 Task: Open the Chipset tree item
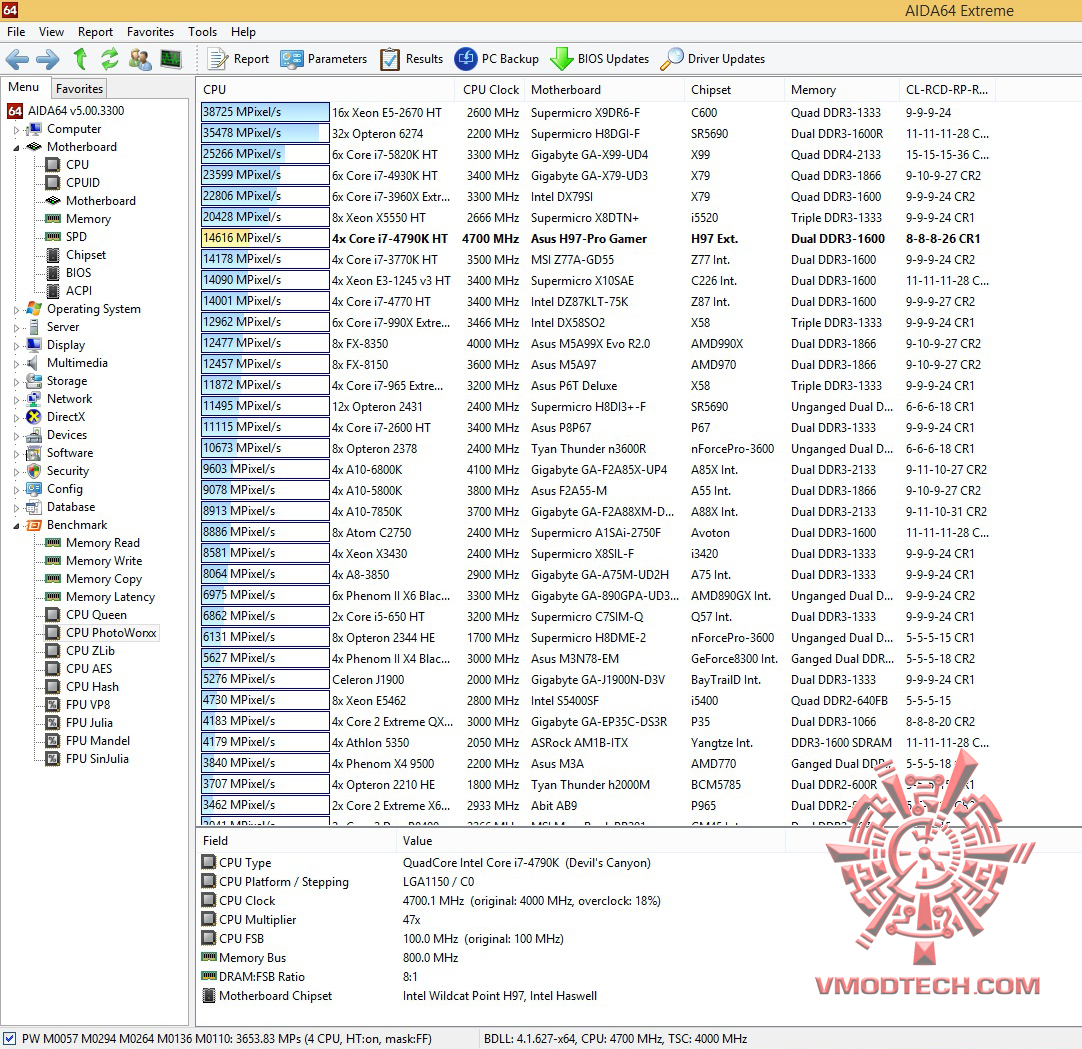[86, 255]
